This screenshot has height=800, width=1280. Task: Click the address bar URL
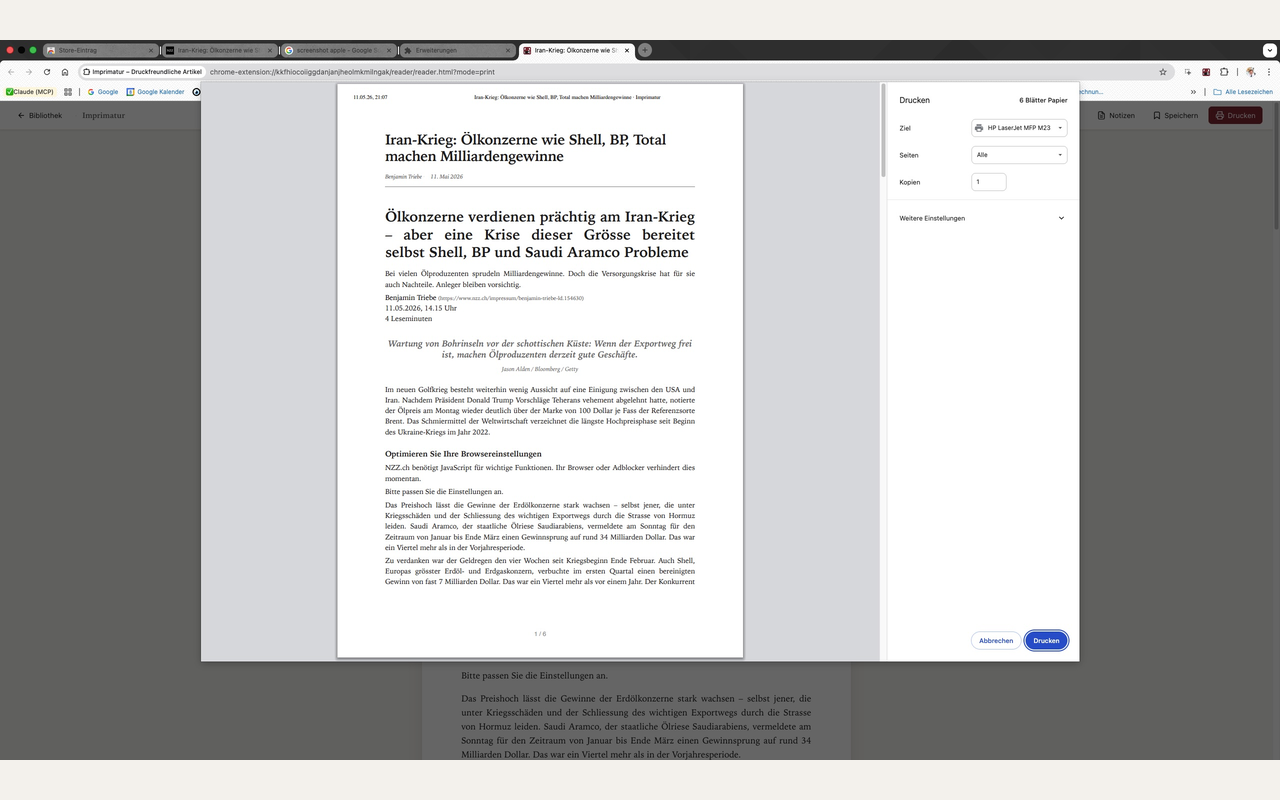(352, 72)
